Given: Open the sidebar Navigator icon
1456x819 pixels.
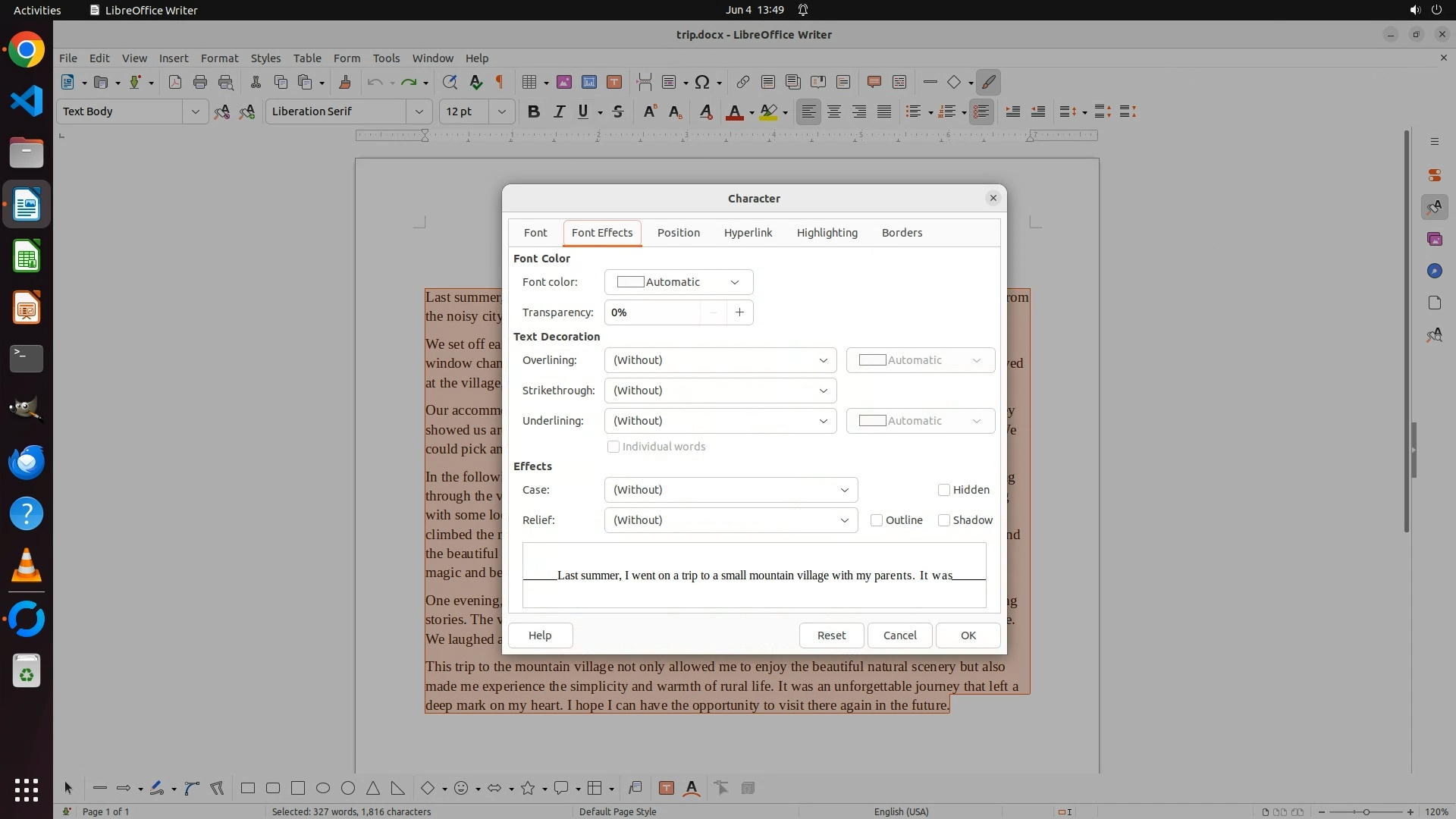Looking at the screenshot, I should click(x=1434, y=271).
